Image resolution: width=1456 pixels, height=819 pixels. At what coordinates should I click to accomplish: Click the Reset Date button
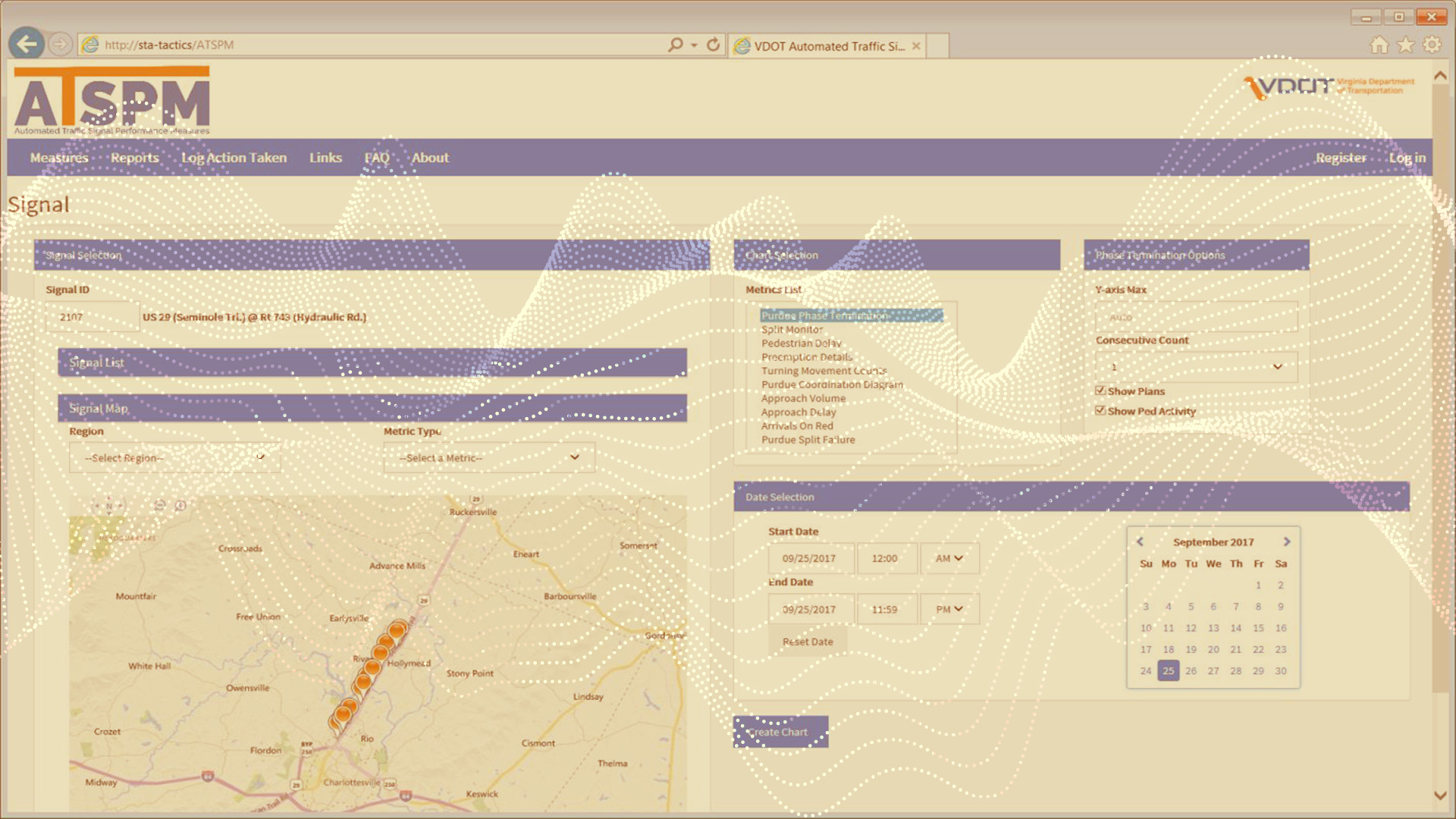tap(808, 642)
